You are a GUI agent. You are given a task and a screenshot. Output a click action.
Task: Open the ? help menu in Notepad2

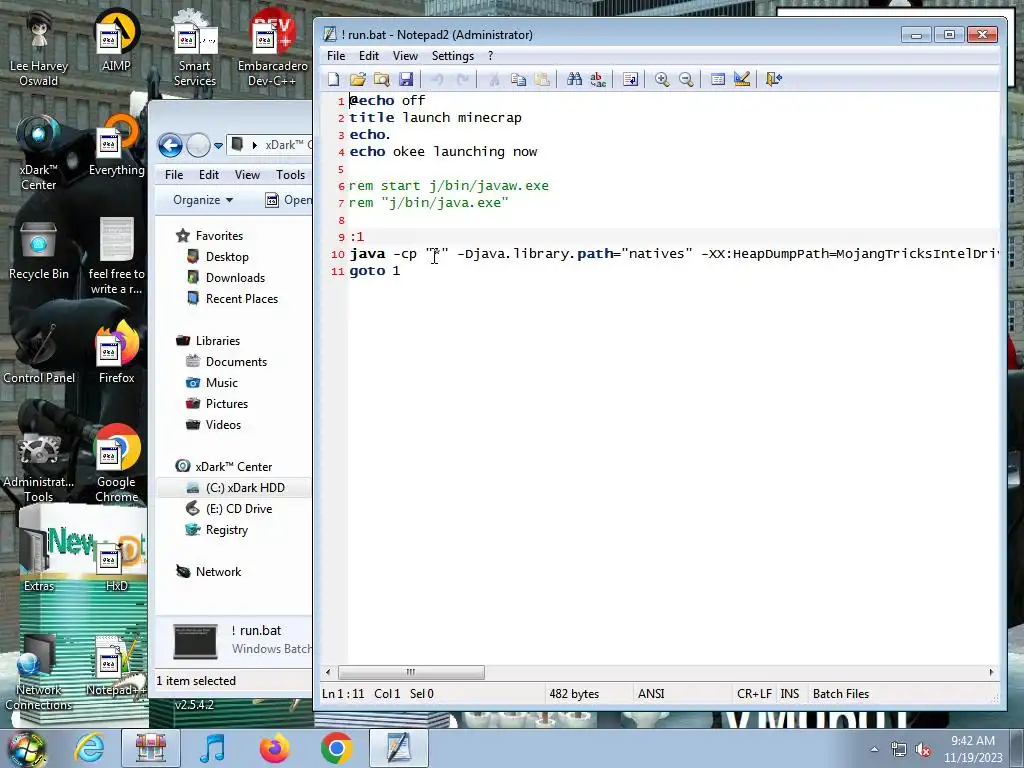(x=490, y=56)
